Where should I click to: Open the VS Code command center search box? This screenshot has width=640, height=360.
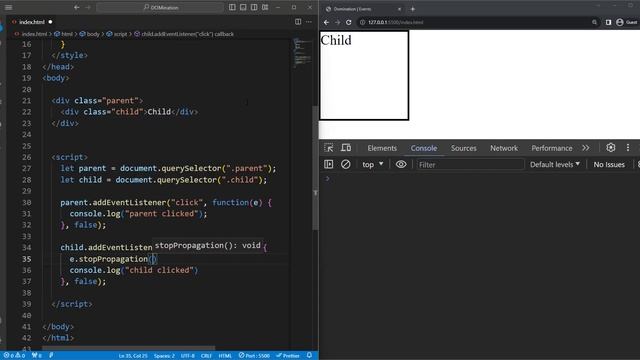click(x=160, y=7)
